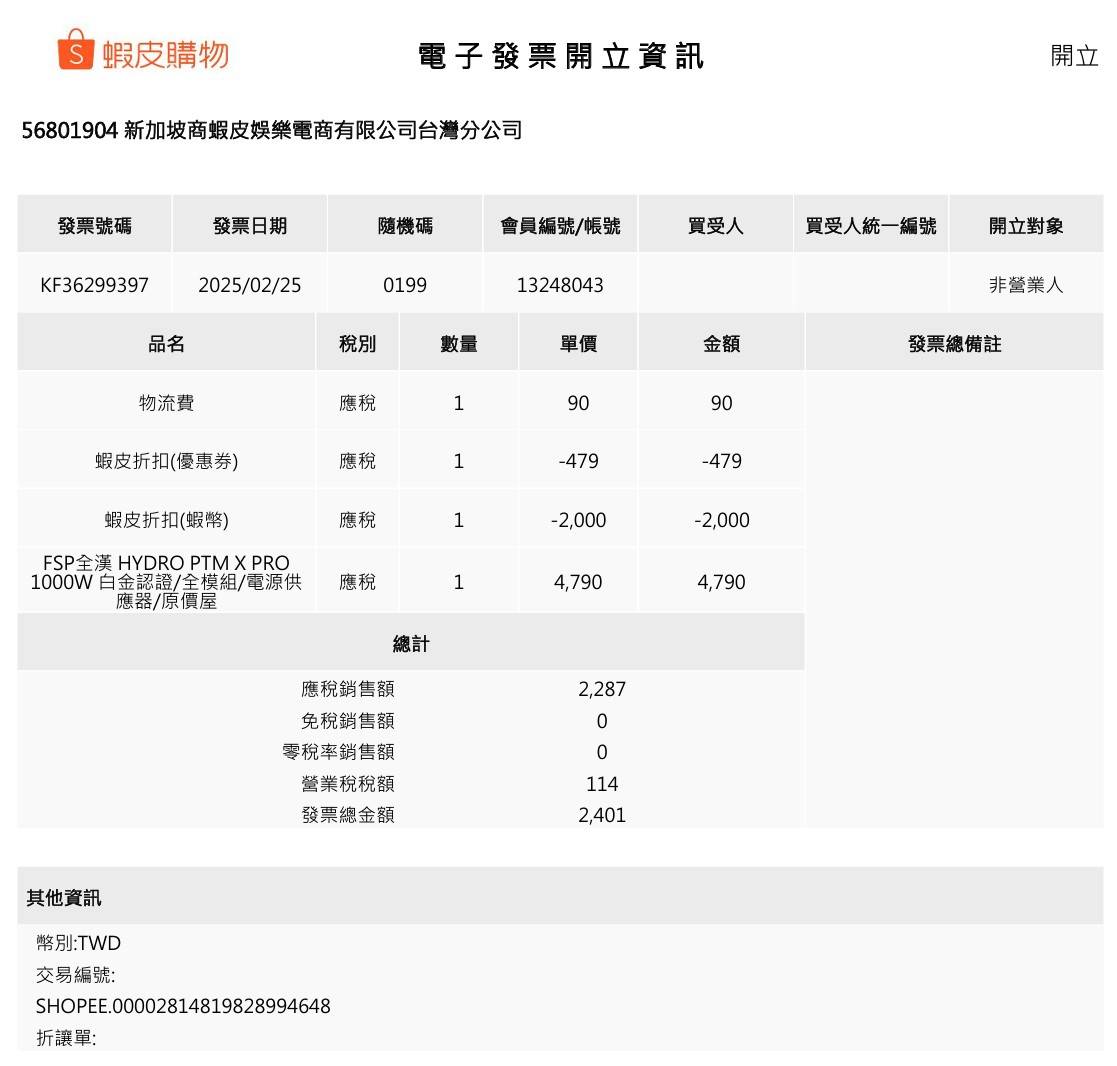This screenshot has height=1066, width=1117.
Task: Click the 折讓單: label
Action: tap(66, 1037)
